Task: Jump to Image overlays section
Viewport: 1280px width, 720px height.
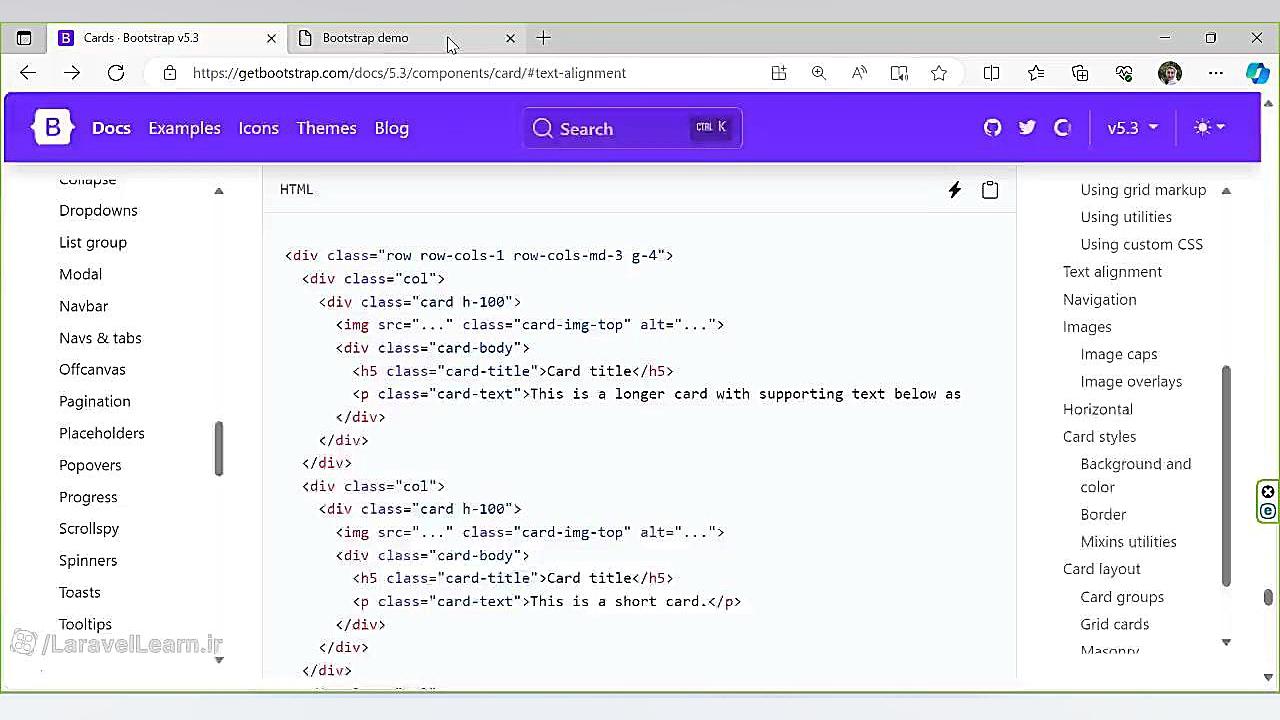Action: pyautogui.click(x=1131, y=381)
